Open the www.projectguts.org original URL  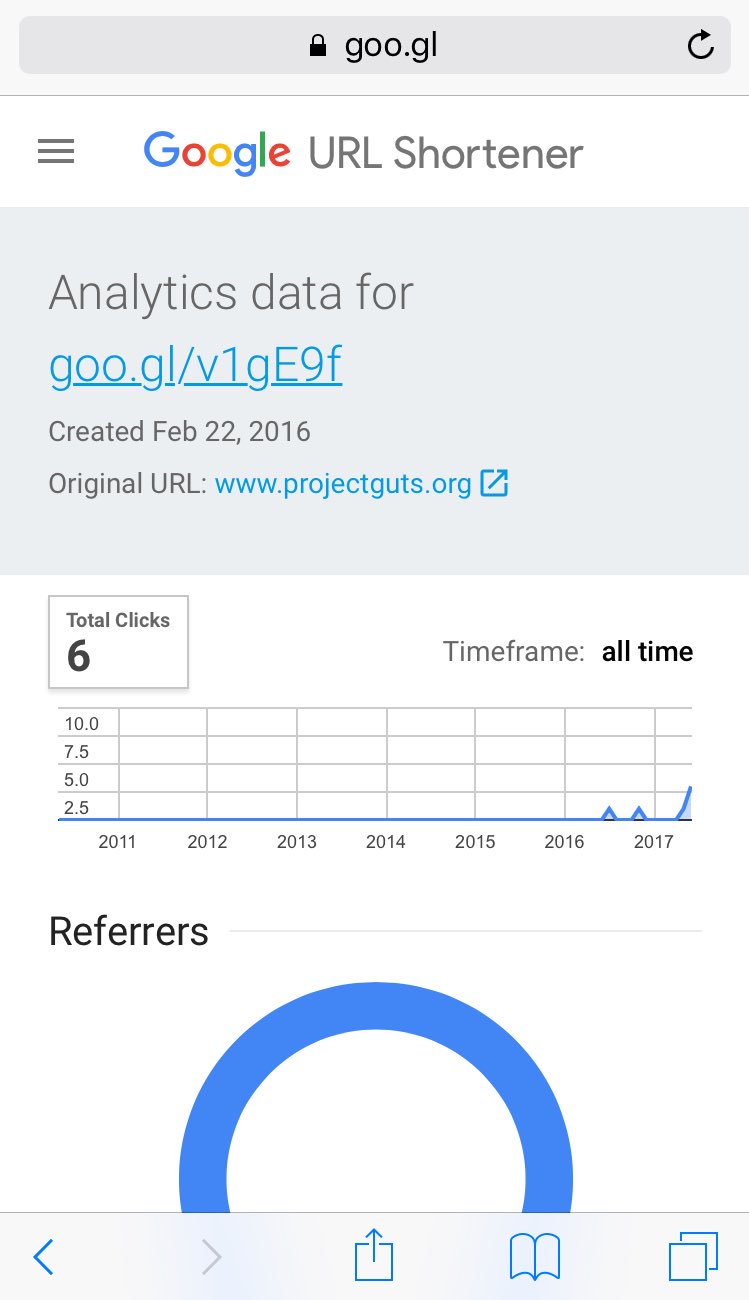(x=343, y=484)
